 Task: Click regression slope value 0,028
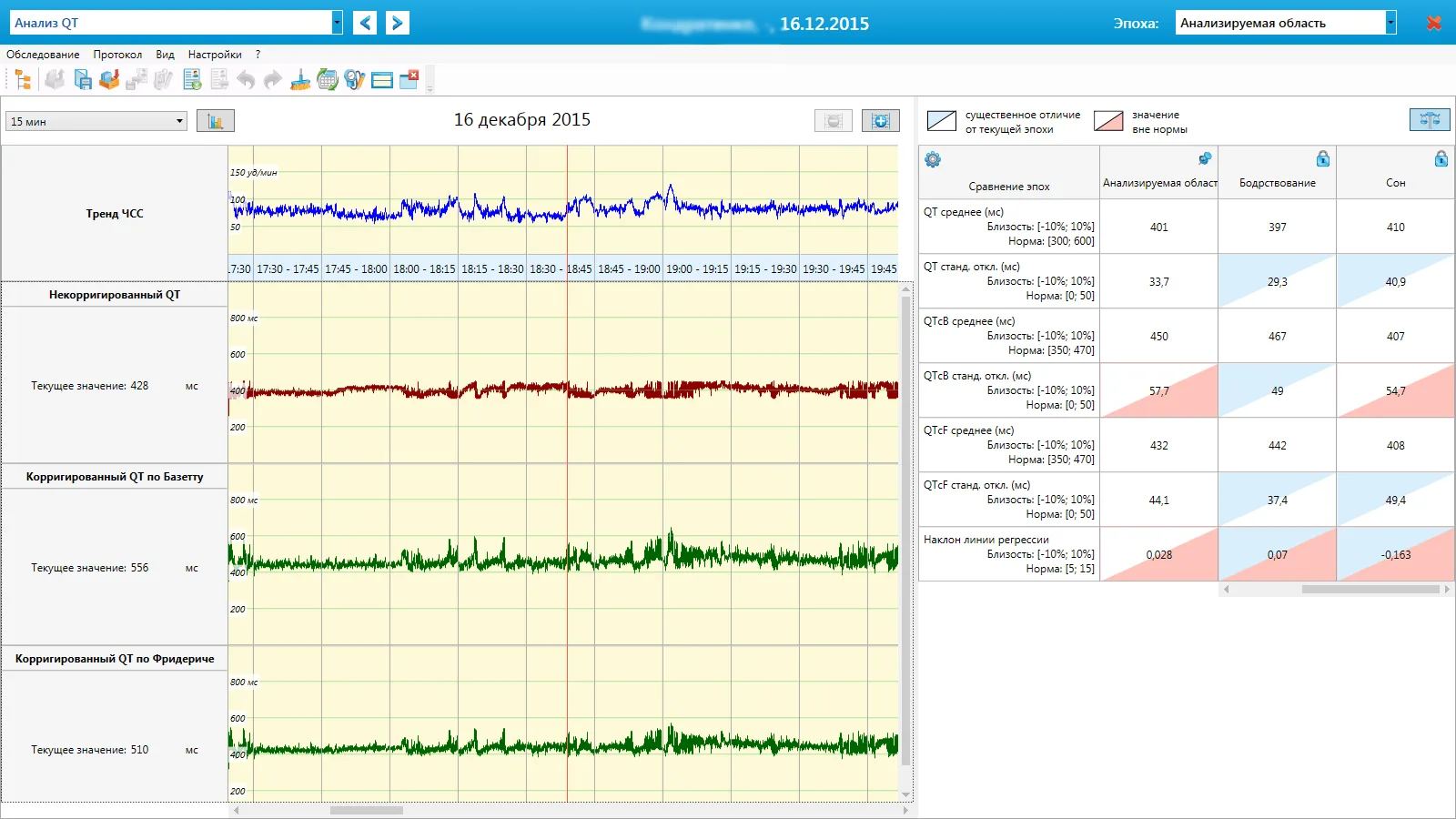pos(1159,555)
